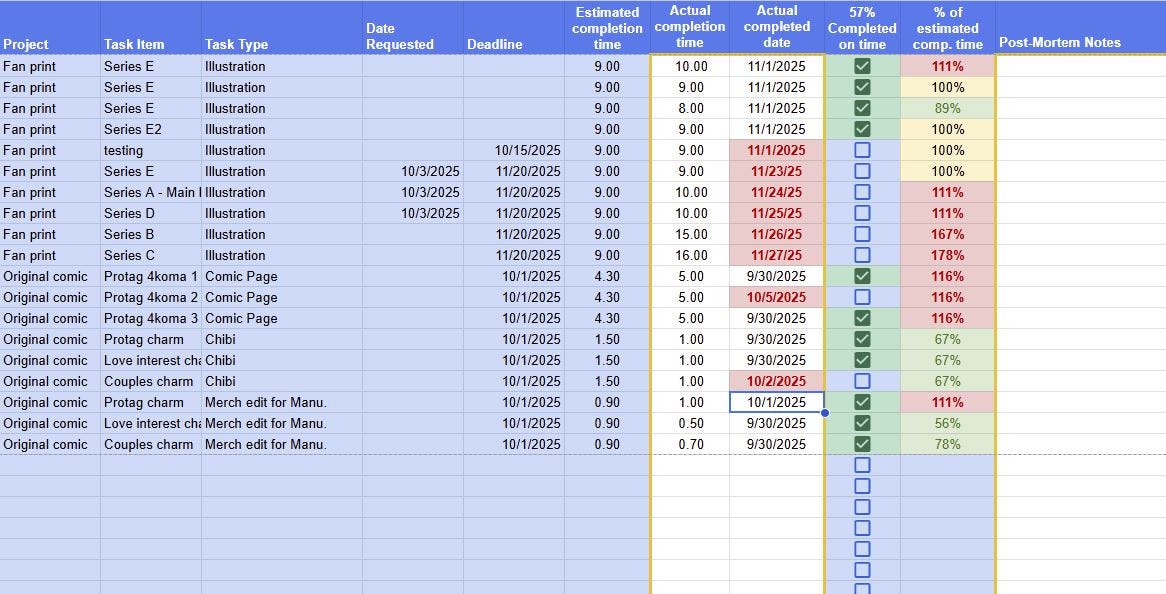
Task: Click the 10/15/2025 deadline cell
Action: tap(514, 150)
